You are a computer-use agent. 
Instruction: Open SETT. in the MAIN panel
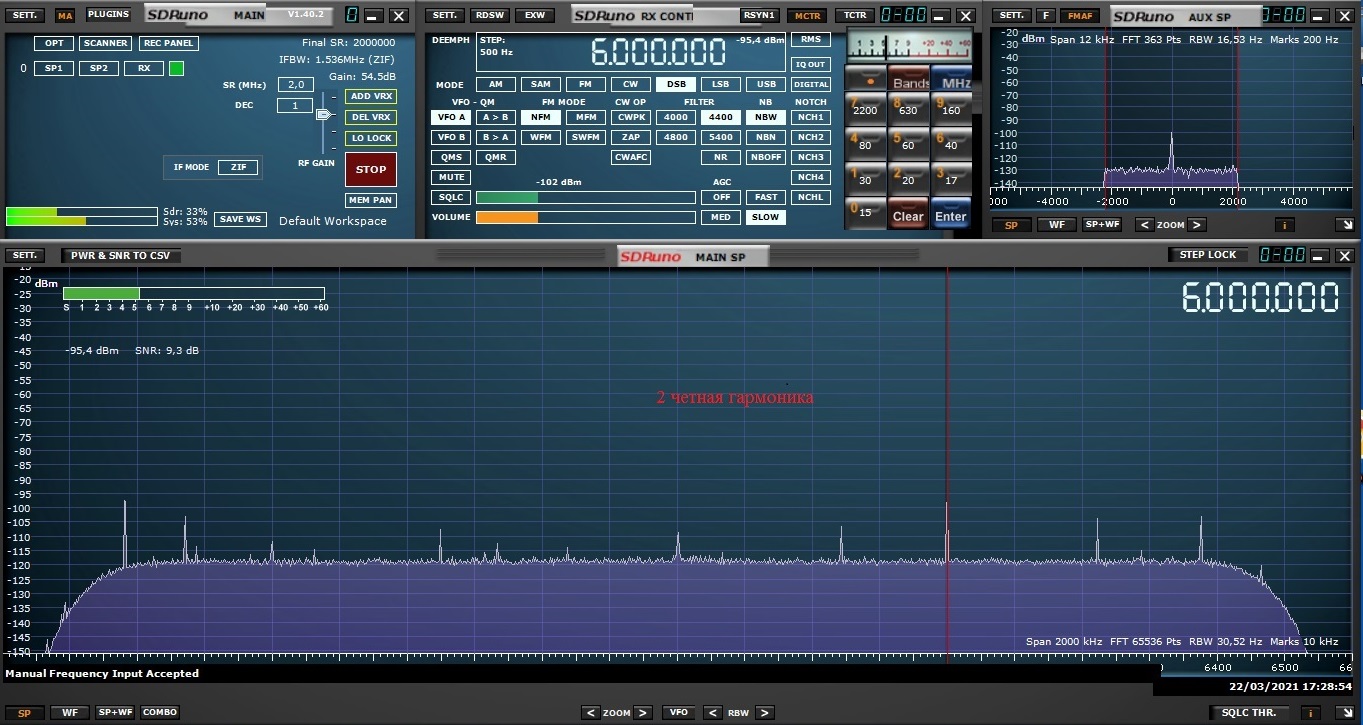point(25,16)
